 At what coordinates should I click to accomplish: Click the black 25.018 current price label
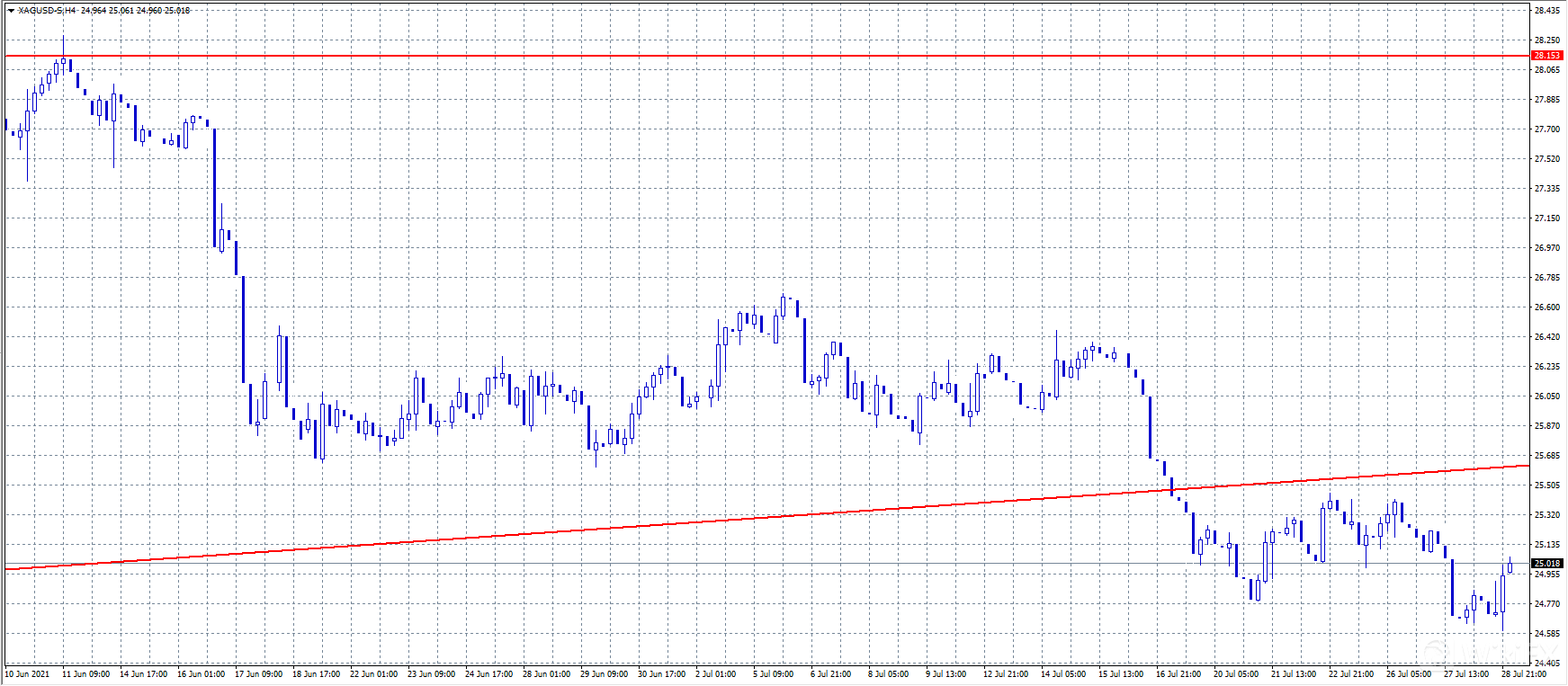pyautogui.click(x=1546, y=564)
